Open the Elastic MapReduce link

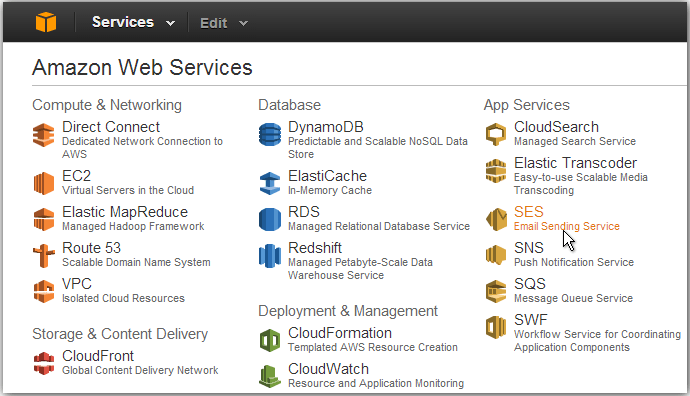[x=133, y=219]
